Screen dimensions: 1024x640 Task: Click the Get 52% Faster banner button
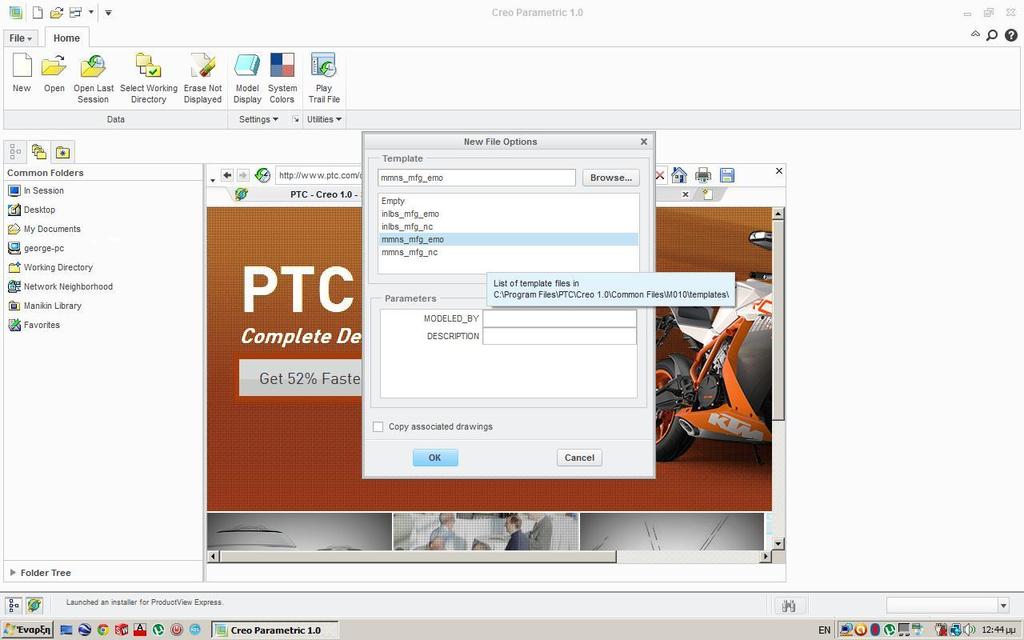point(301,377)
